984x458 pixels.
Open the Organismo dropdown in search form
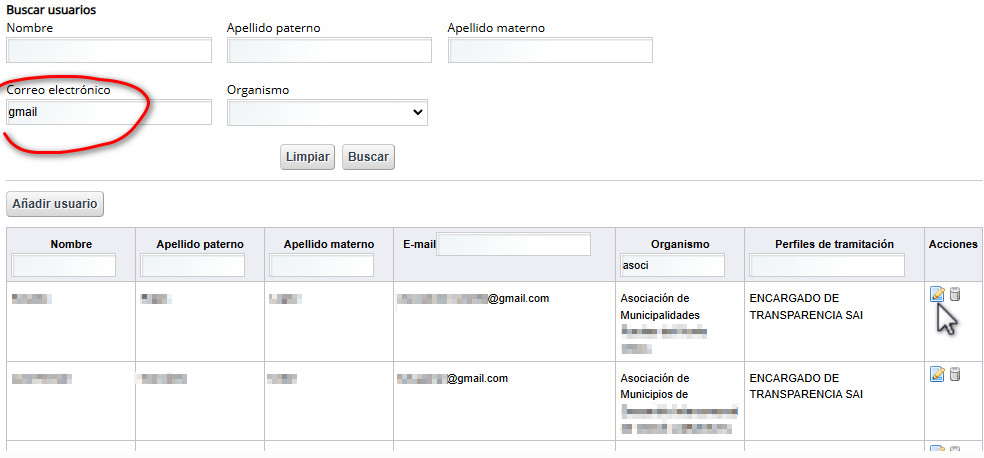point(327,113)
